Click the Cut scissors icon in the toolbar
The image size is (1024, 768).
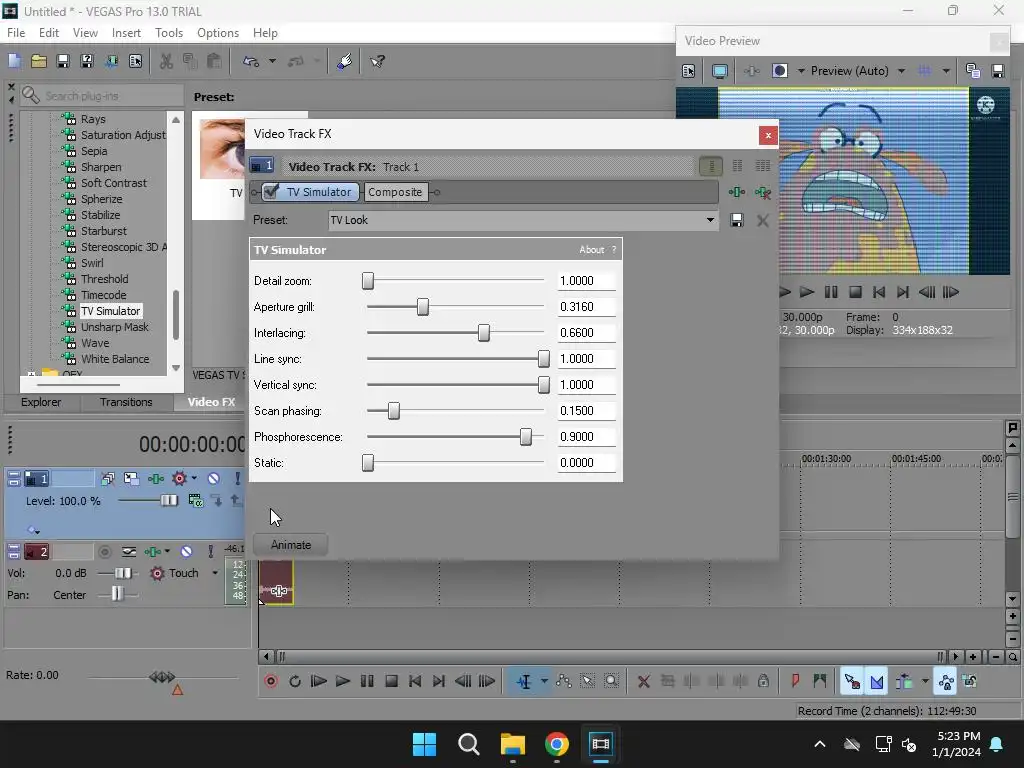pyautogui.click(x=167, y=61)
